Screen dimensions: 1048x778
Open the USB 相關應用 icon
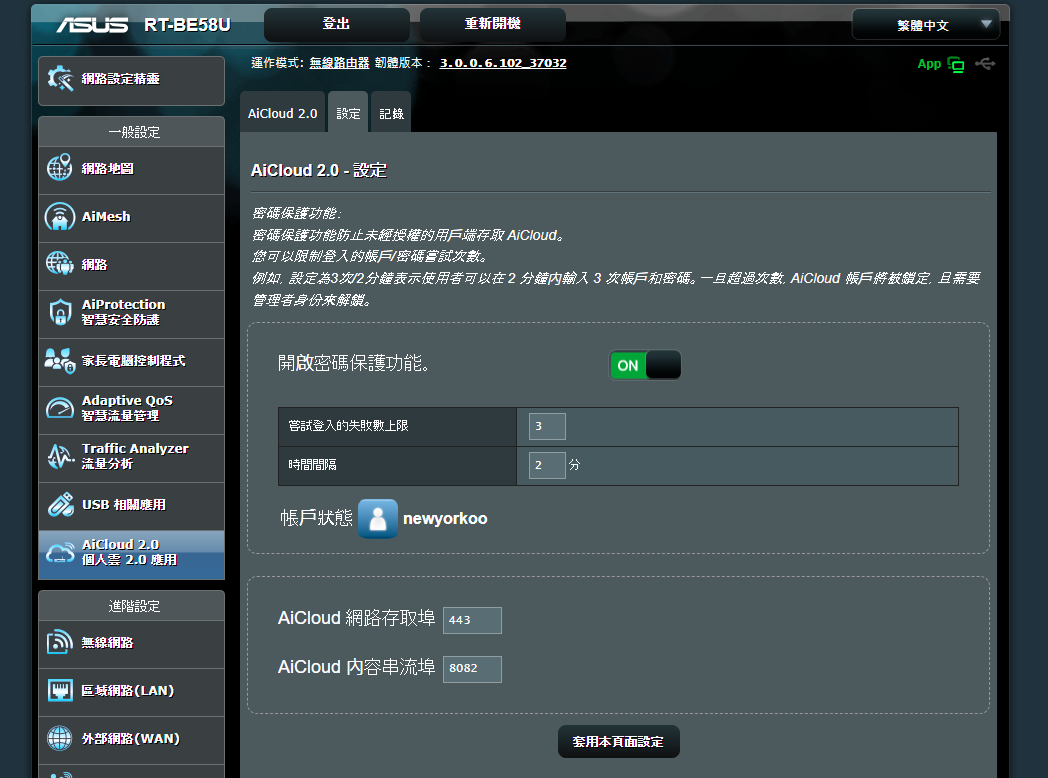pyautogui.click(x=59, y=505)
